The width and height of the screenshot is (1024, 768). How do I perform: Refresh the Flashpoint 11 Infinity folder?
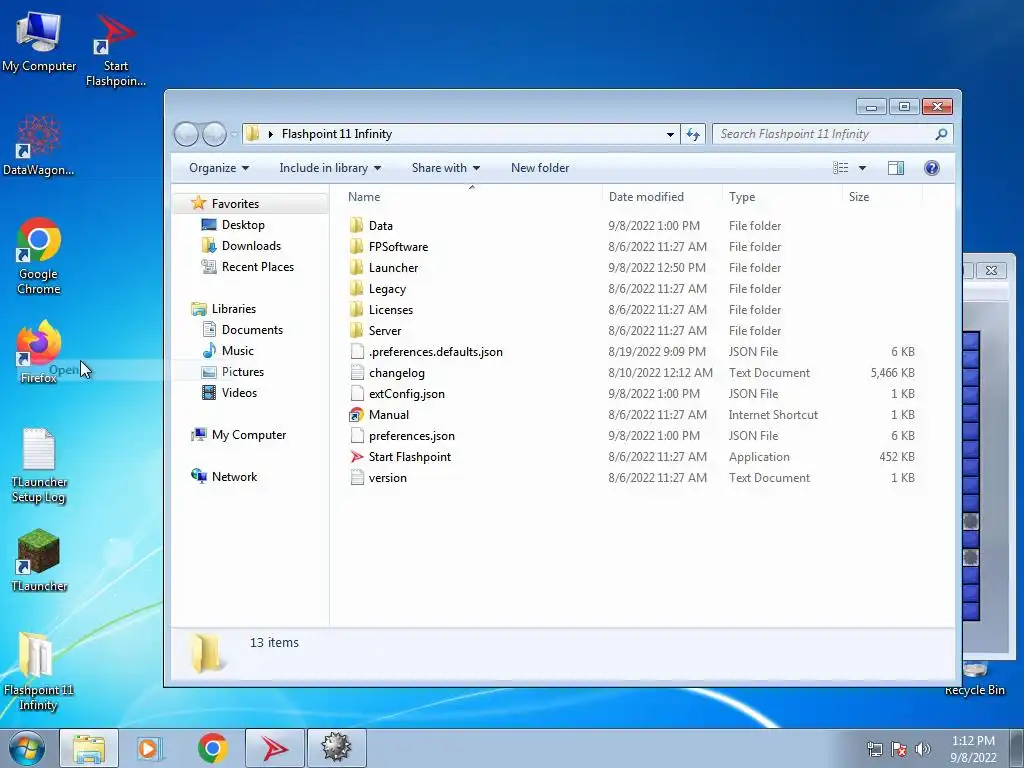(693, 134)
